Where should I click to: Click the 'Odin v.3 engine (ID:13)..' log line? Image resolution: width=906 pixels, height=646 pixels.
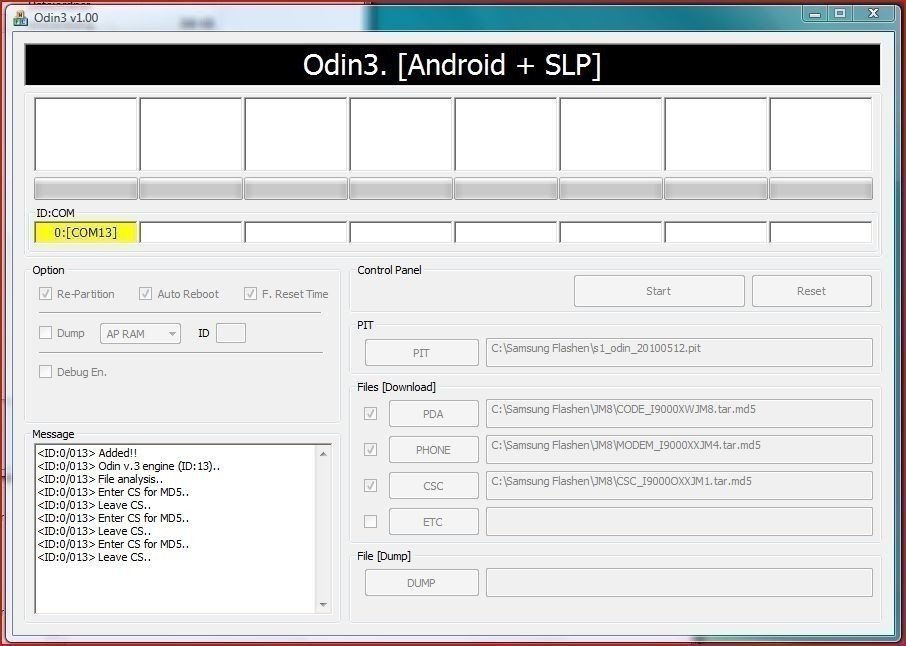(x=129, y=466)
